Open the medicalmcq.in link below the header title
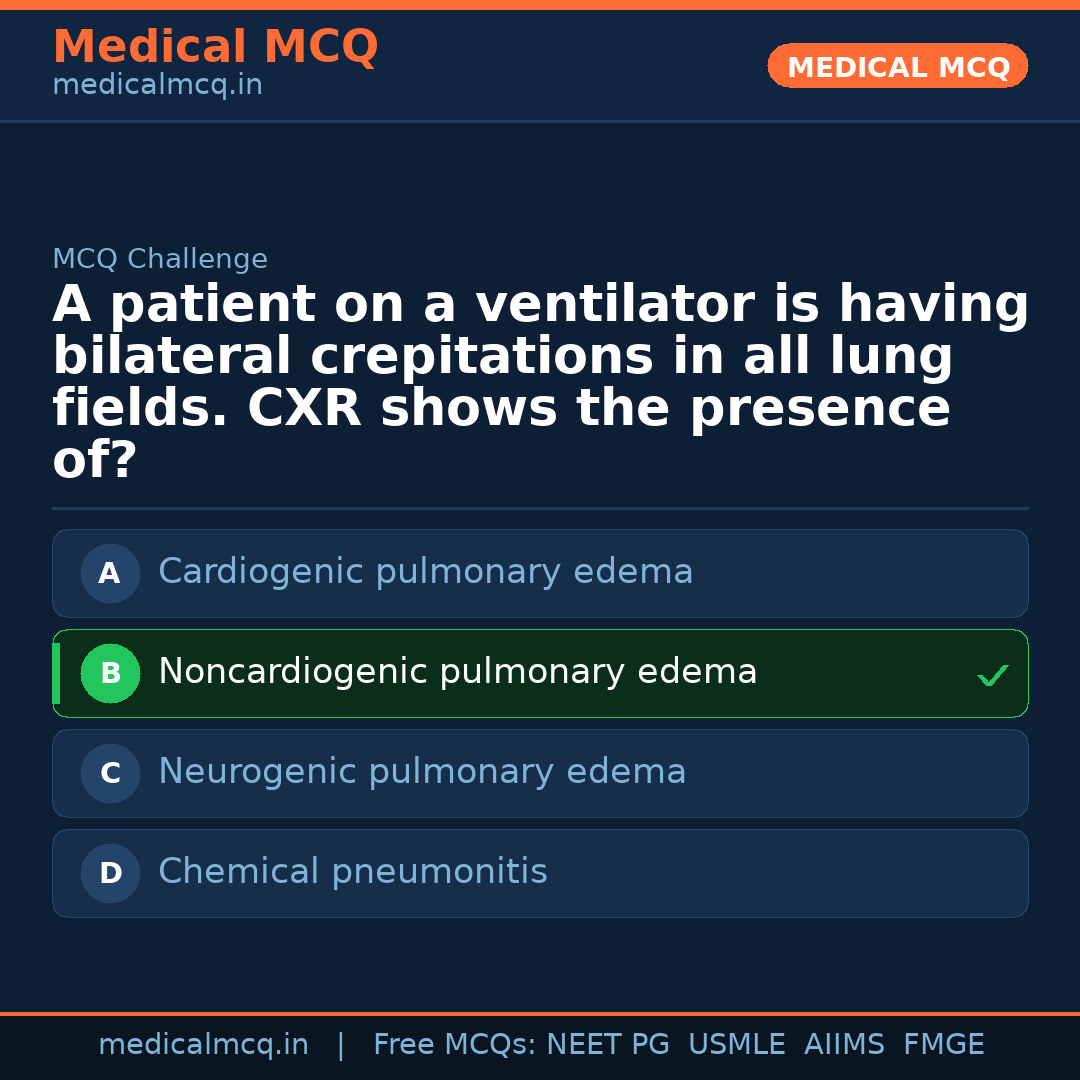The height and width of the screenshot is (1080, 1080). [157, 86]
